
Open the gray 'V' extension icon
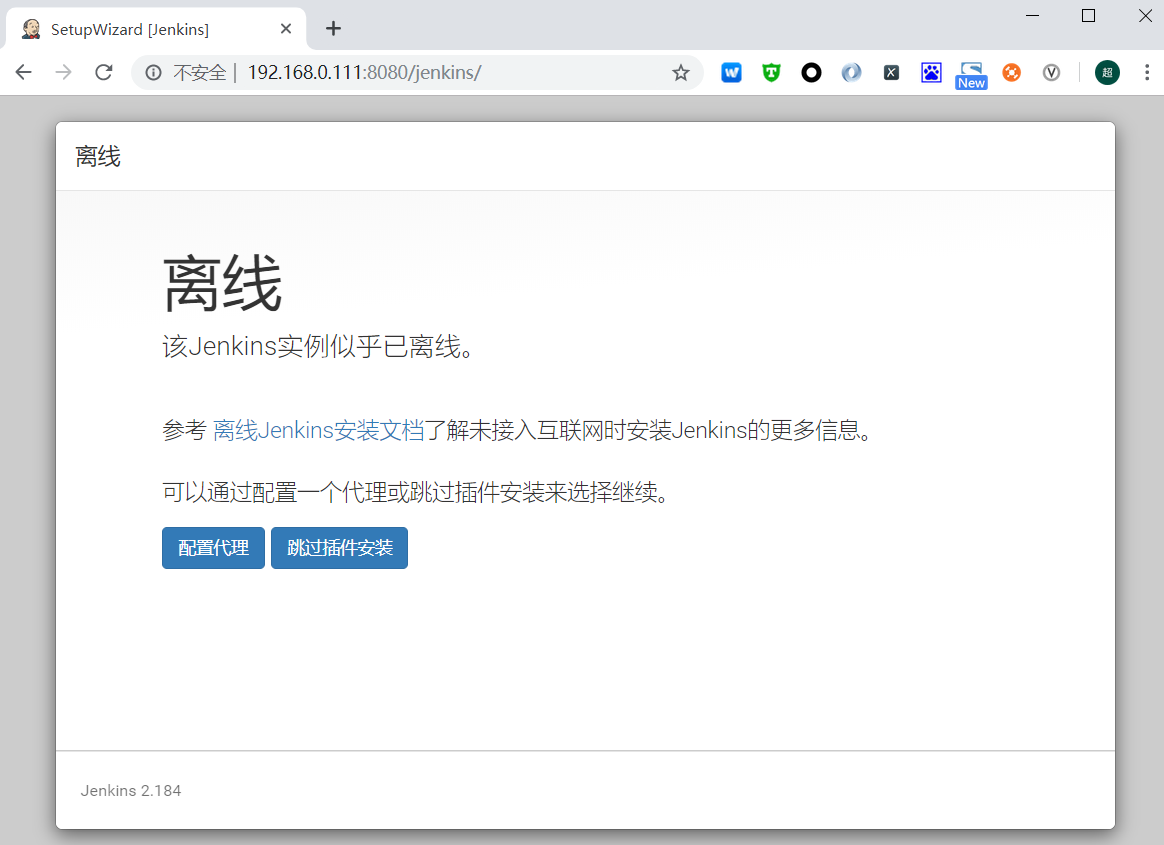point(1051,72)
